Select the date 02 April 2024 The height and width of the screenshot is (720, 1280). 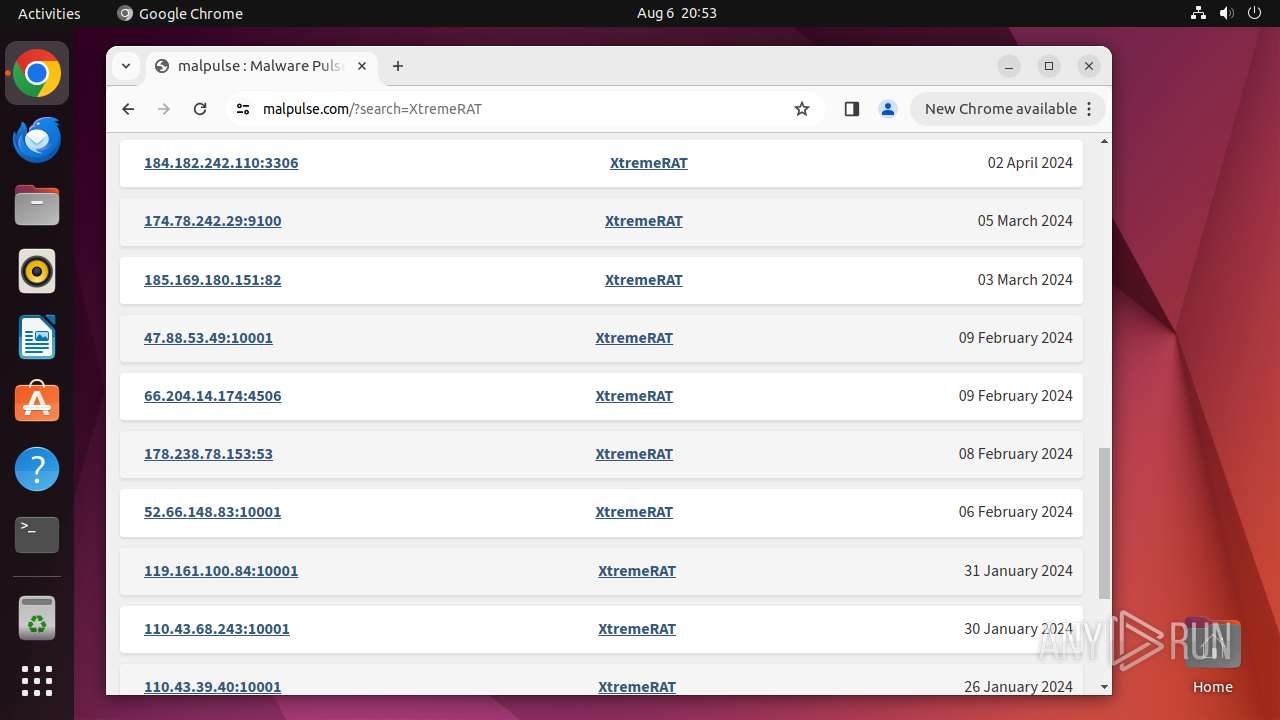(1030, 163)
